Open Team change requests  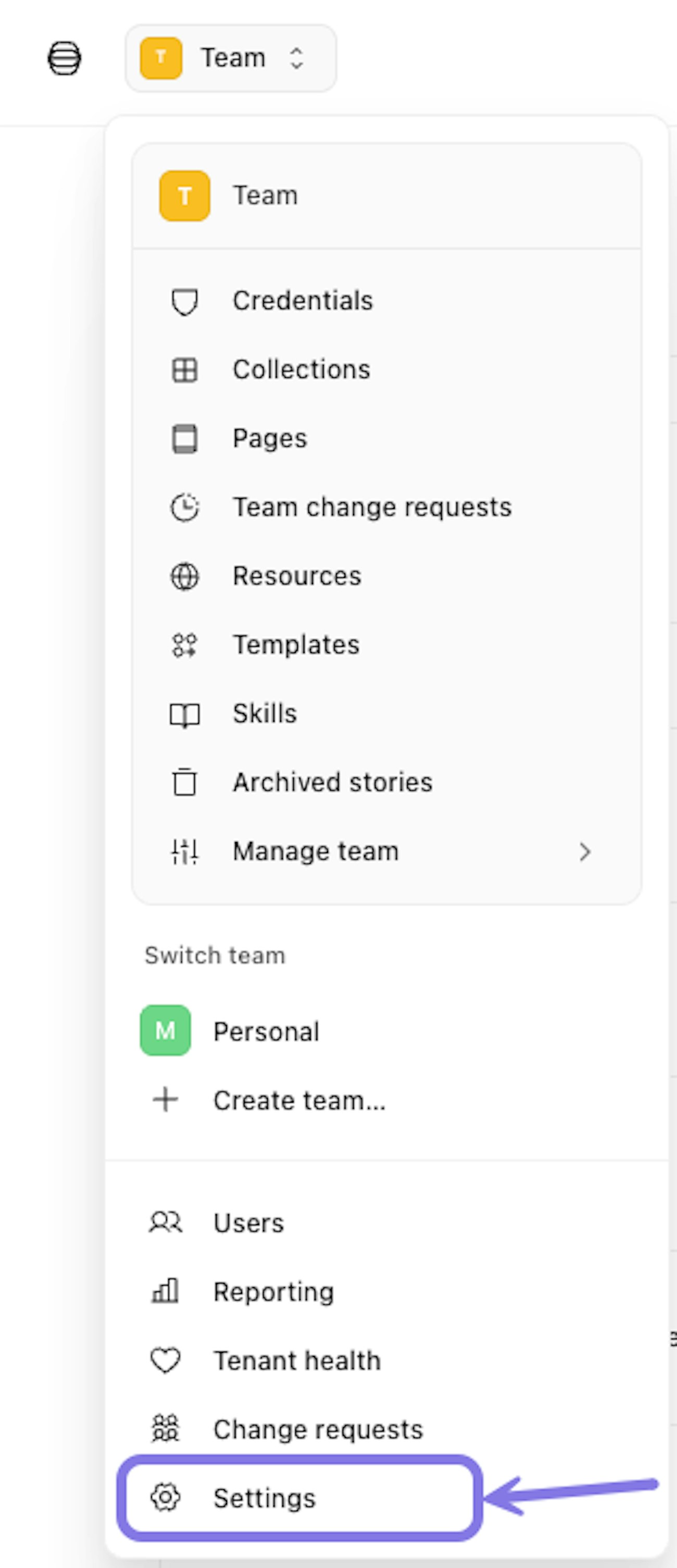[x=387, y=508]
